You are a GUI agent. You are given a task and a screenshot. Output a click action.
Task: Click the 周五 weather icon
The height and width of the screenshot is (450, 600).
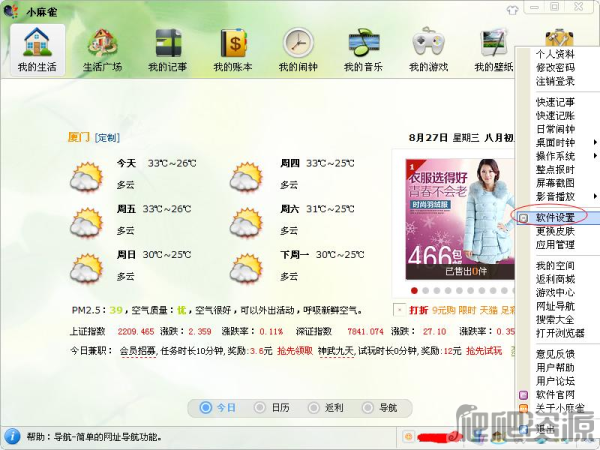pos(86,222)
